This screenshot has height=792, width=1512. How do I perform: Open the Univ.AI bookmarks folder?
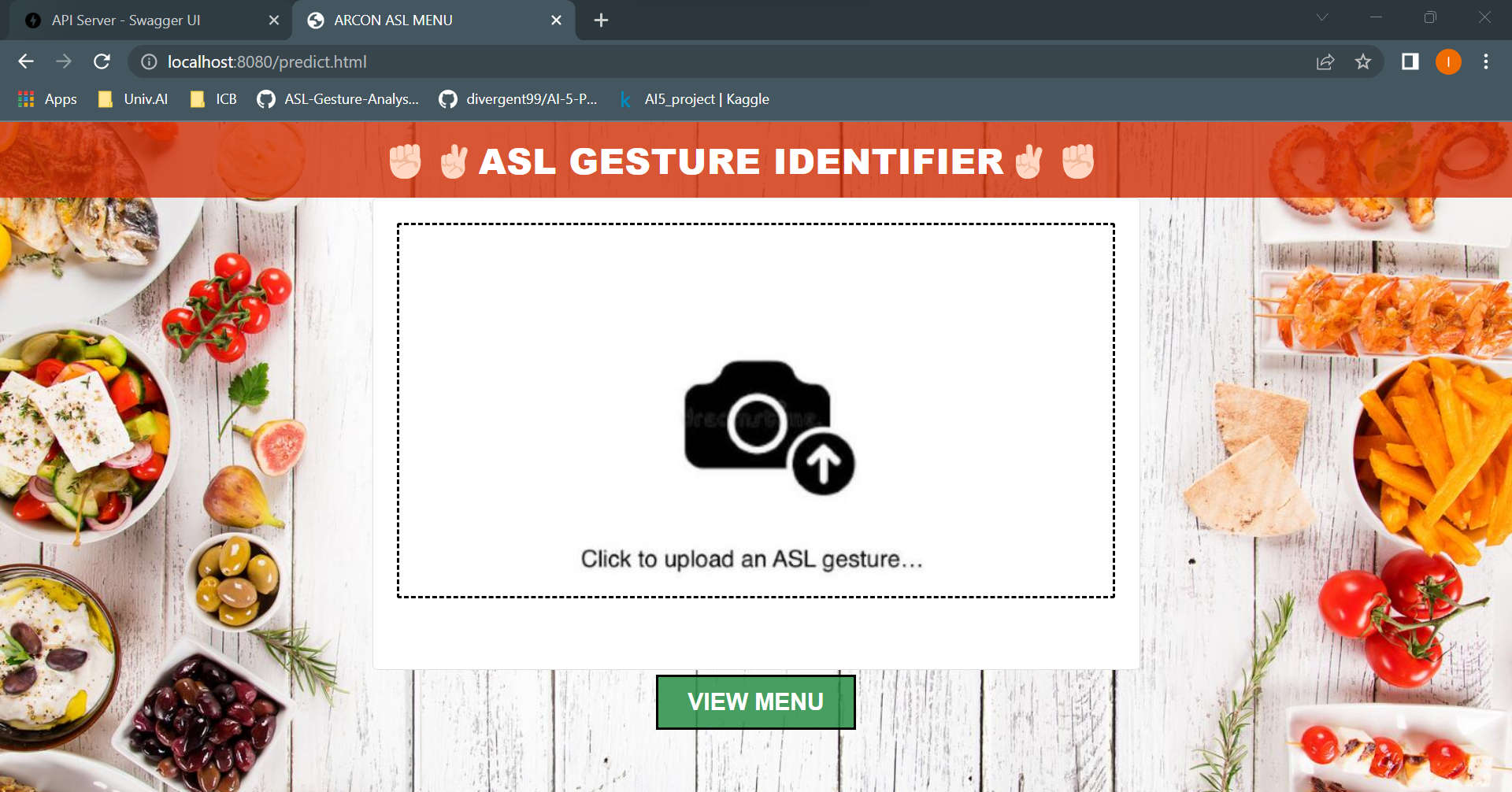[x=132, y=99]
